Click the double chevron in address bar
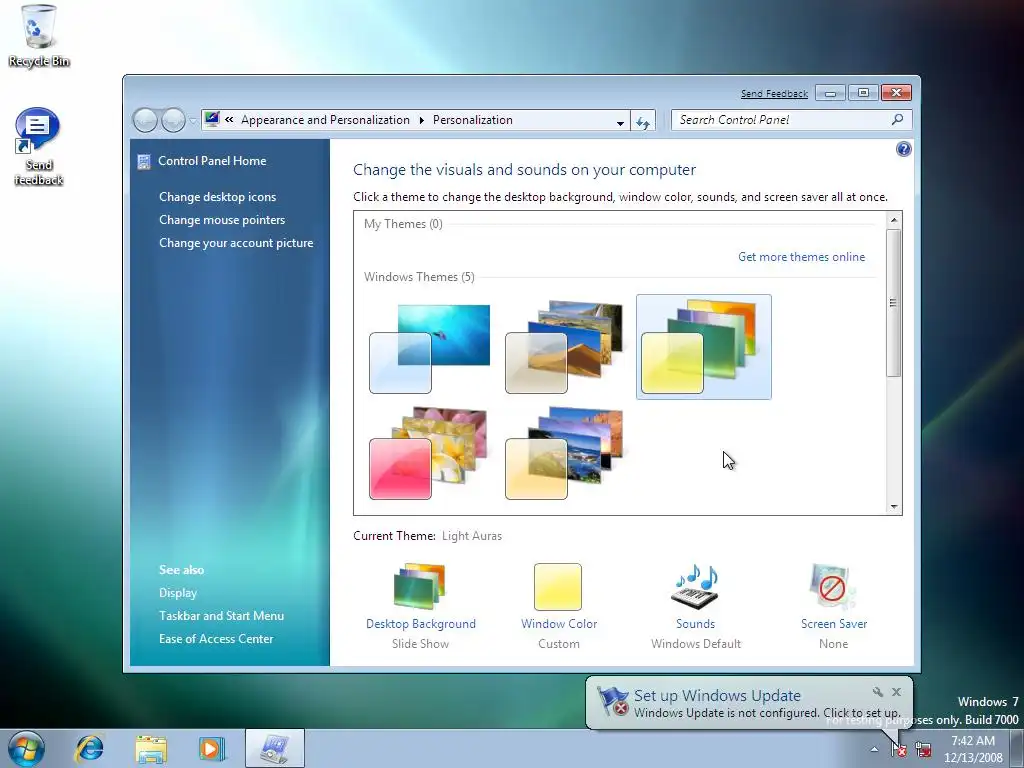The height and width of the screenshot is (768, 1024). click(229, 120)
